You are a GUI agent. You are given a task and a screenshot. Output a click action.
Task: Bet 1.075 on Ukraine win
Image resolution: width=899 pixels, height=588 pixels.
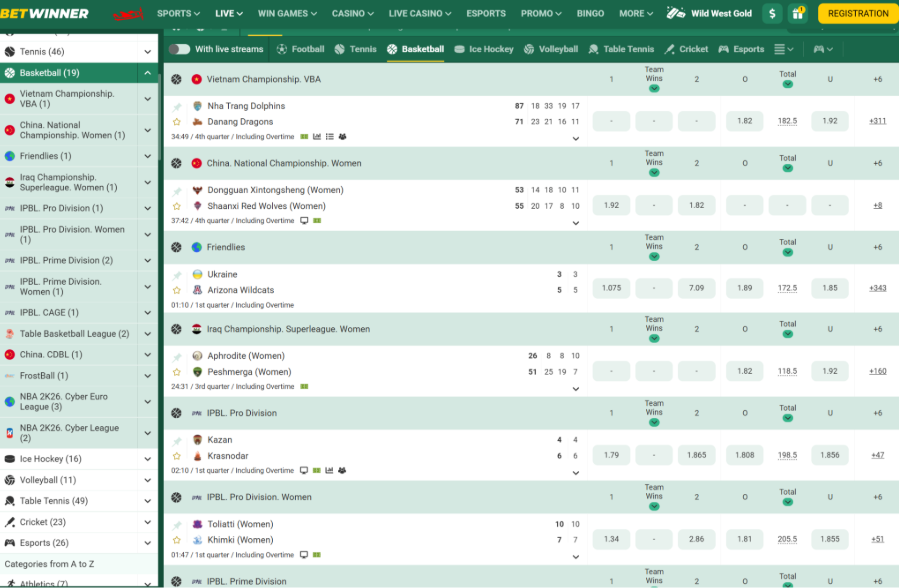[x=611, y=288]
